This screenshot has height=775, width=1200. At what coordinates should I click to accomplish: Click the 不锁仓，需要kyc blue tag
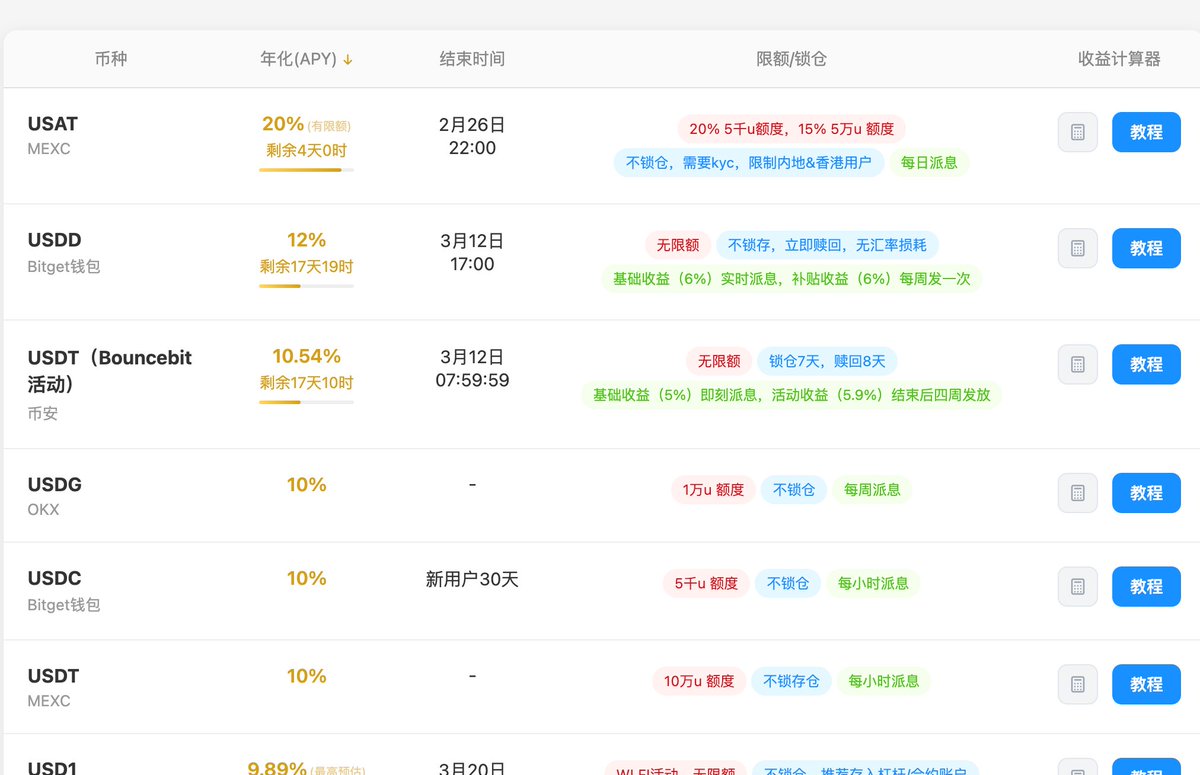[x=749, y=162]
